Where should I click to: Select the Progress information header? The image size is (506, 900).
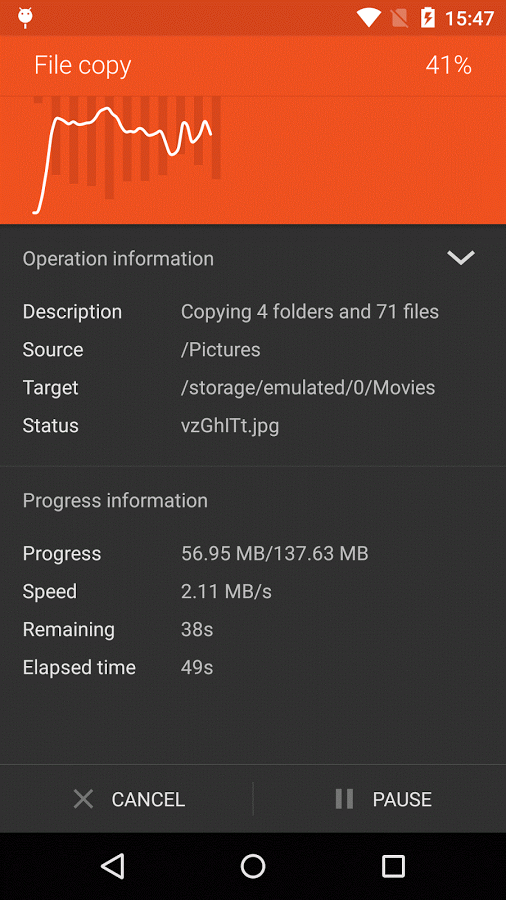click(115, 501)
